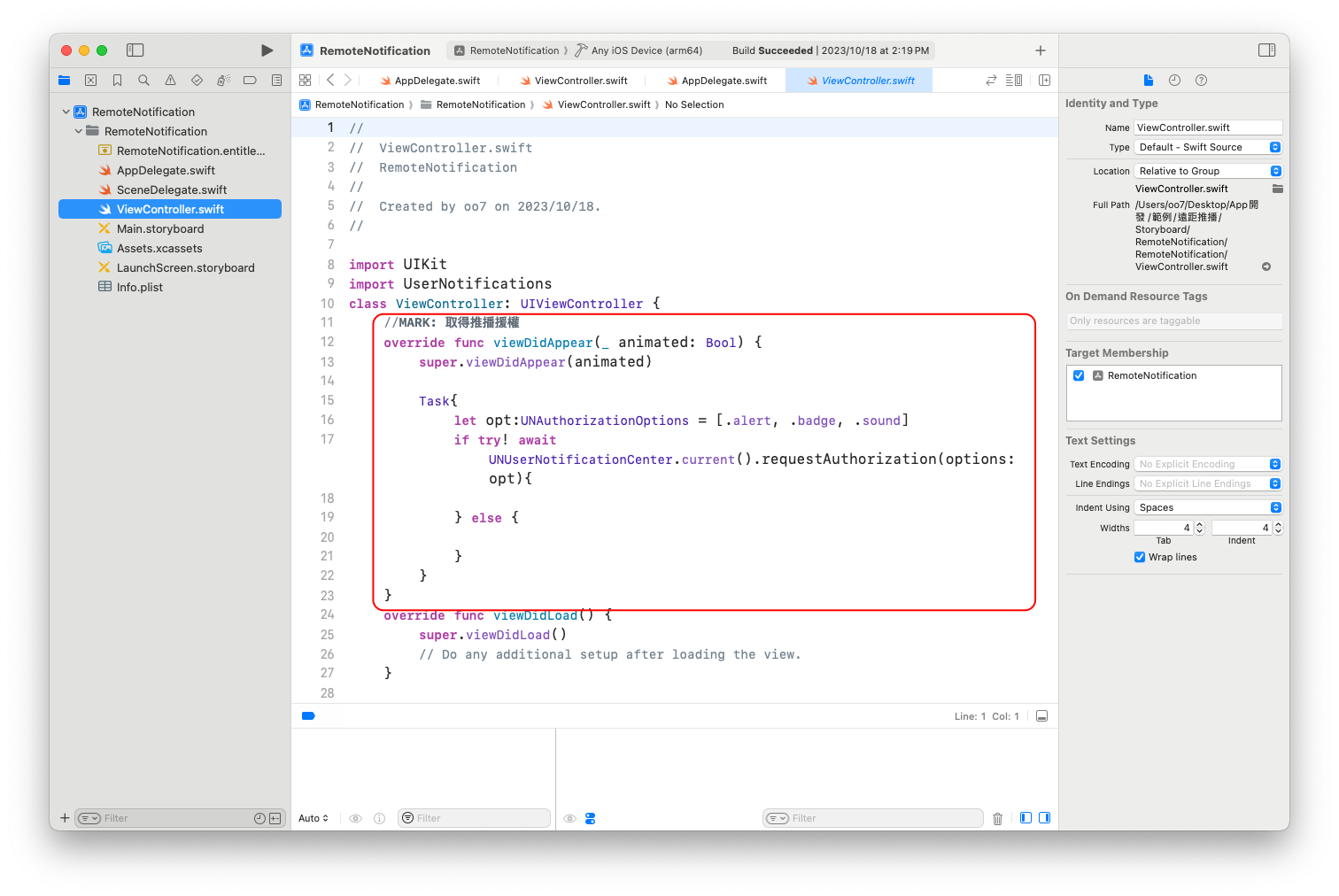Toggle the inspectors panel on the right

pos(1266,50)
